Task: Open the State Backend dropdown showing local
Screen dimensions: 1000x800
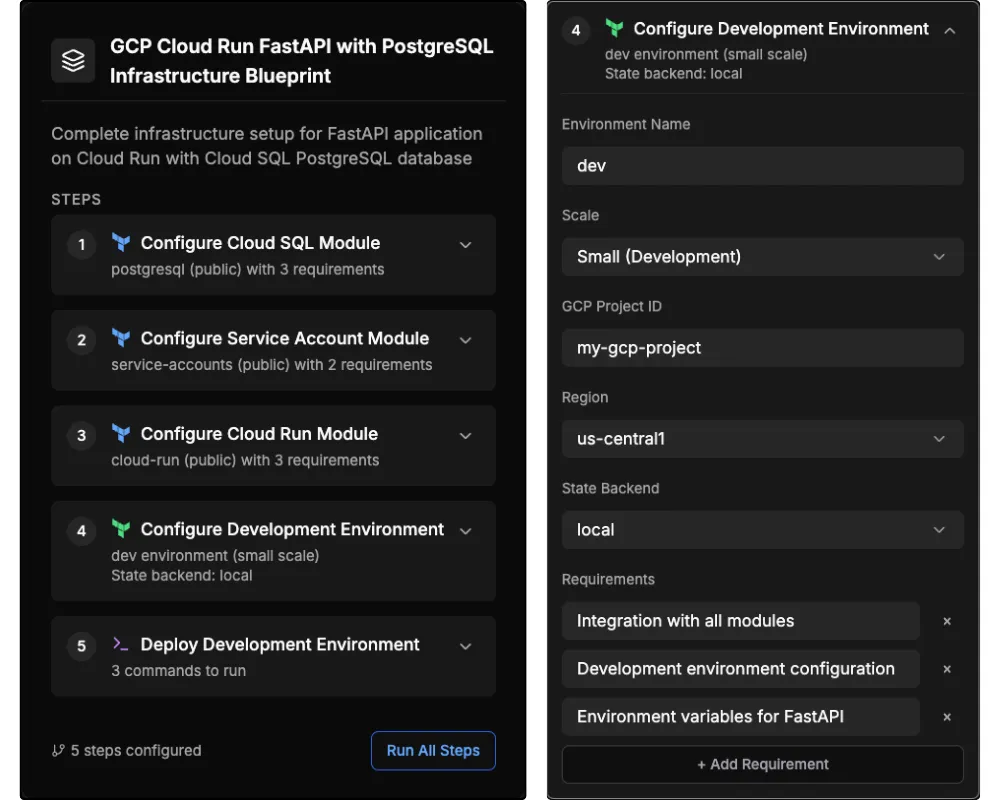Action: [x=762, y=530]
